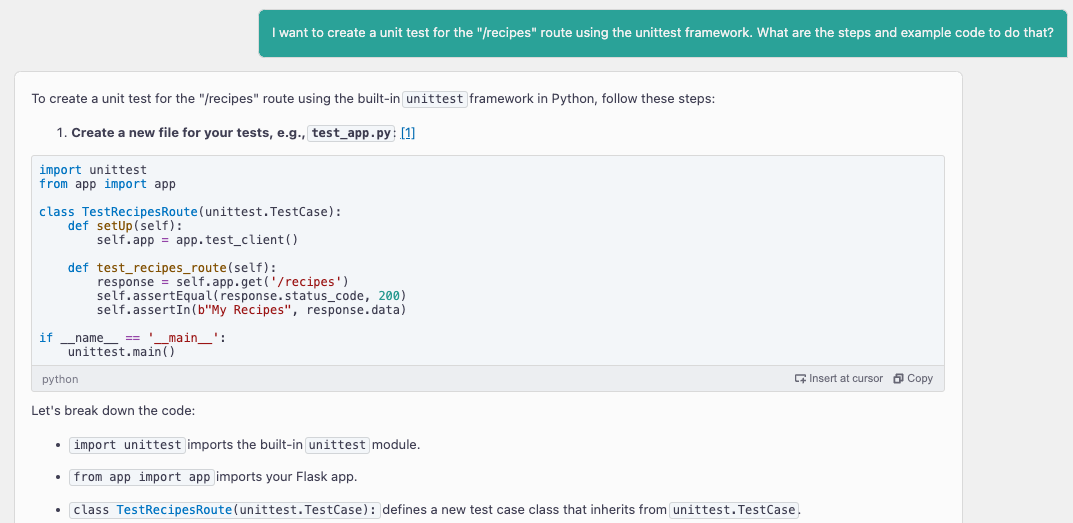Click the 'unittest.main()' code line

tap(122, 351)
